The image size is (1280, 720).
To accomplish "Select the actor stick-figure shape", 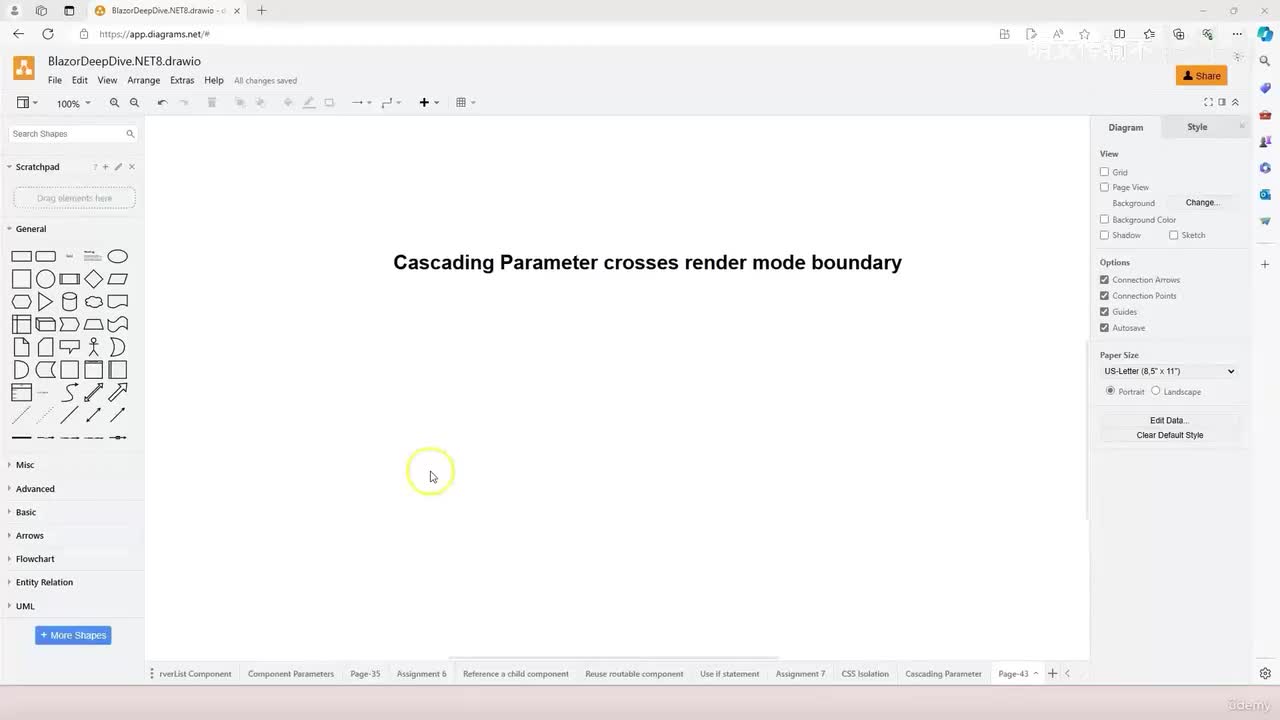I will pos(93,347).
